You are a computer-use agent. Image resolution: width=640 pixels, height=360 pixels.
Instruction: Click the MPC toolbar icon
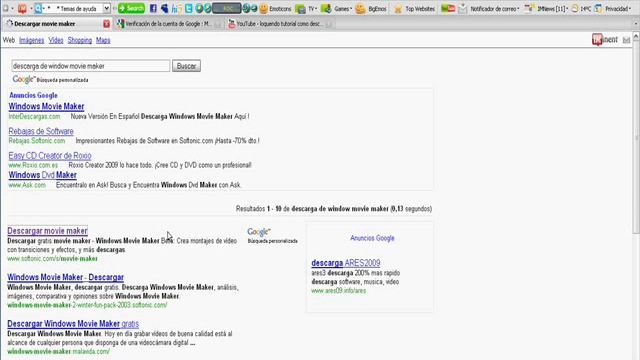tap(575, 9)
